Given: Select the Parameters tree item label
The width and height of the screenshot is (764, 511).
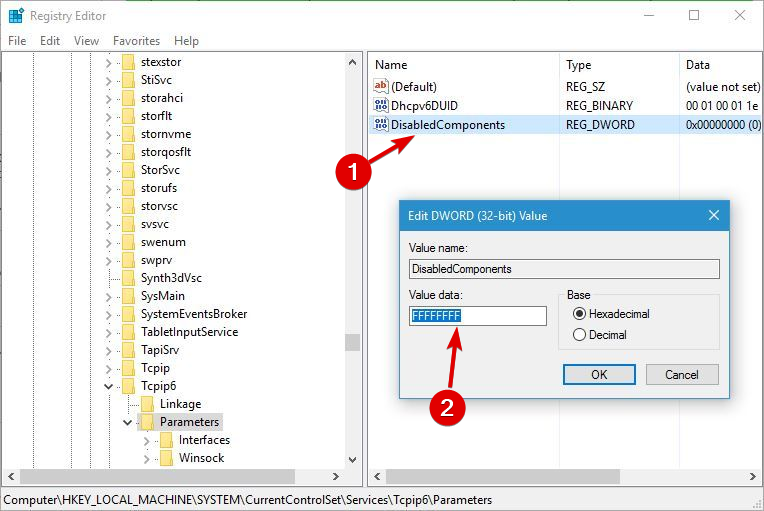Looking at the screenshot, I should [x=190, y=422].
